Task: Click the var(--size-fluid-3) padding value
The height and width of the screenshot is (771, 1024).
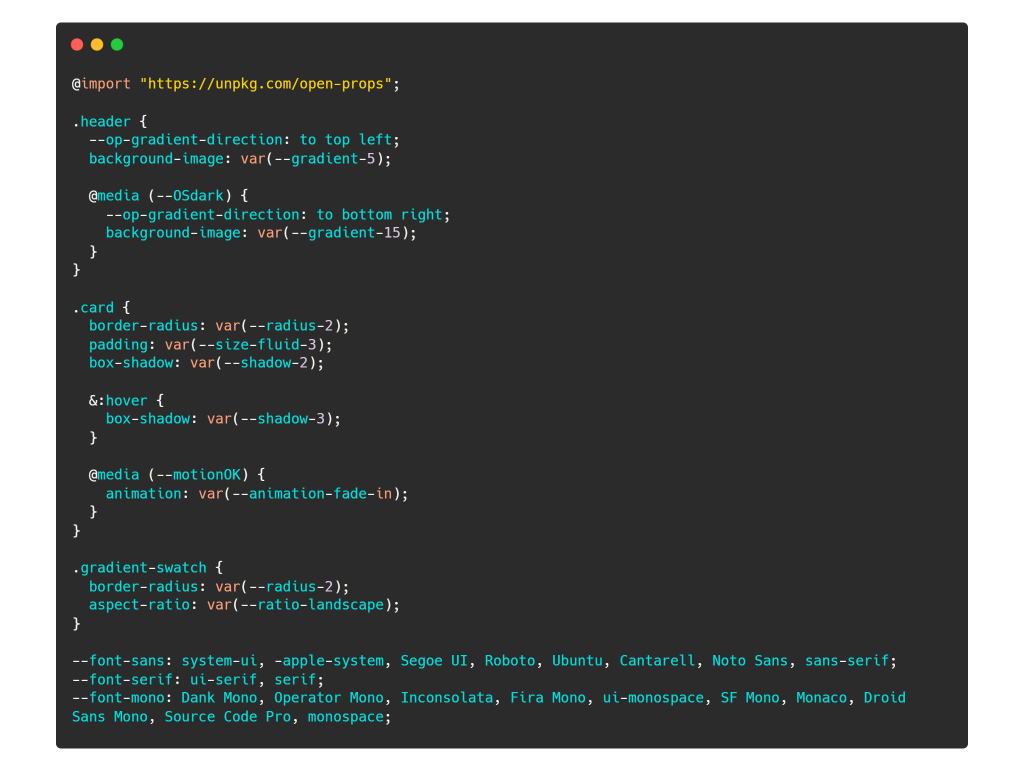Action: (248, 345)
